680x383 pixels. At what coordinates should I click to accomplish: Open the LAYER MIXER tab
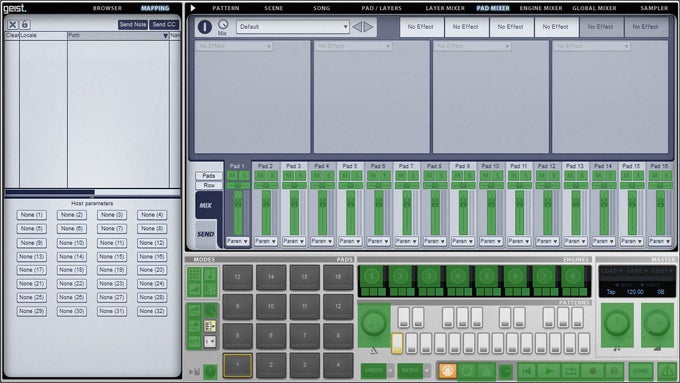tap(445, 8)
